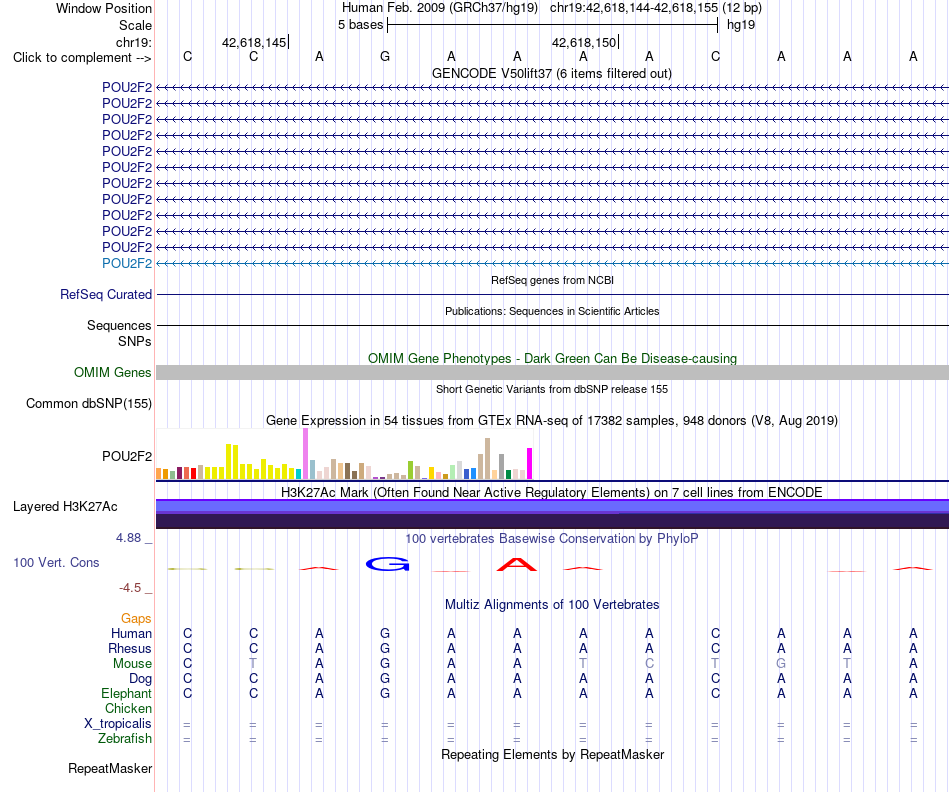Select the Gaps row label in Multiz

(136, 618)
